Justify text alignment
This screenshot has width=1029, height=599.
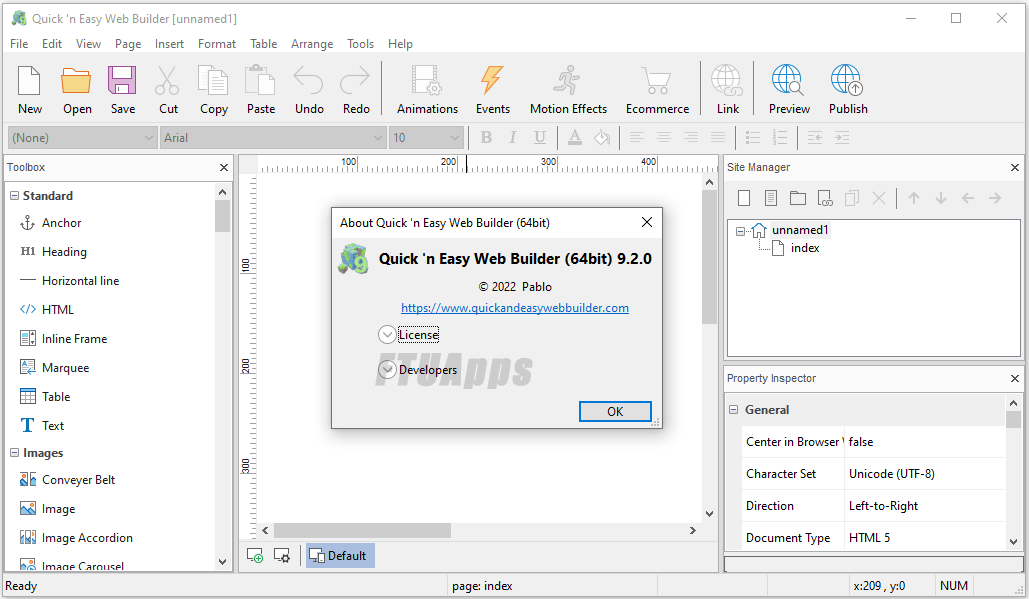pos(718,137)
